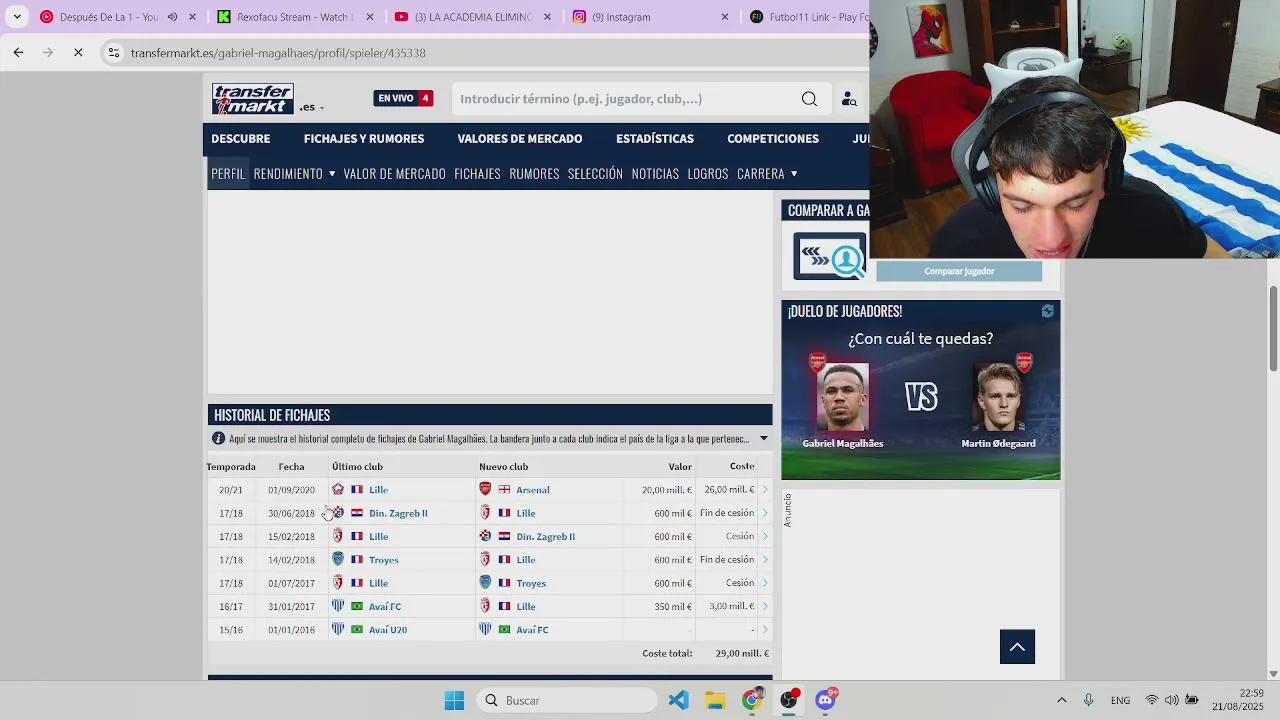Open the COMPETICIONES menu
This screenshot has width=1280, height=720.
773,139
